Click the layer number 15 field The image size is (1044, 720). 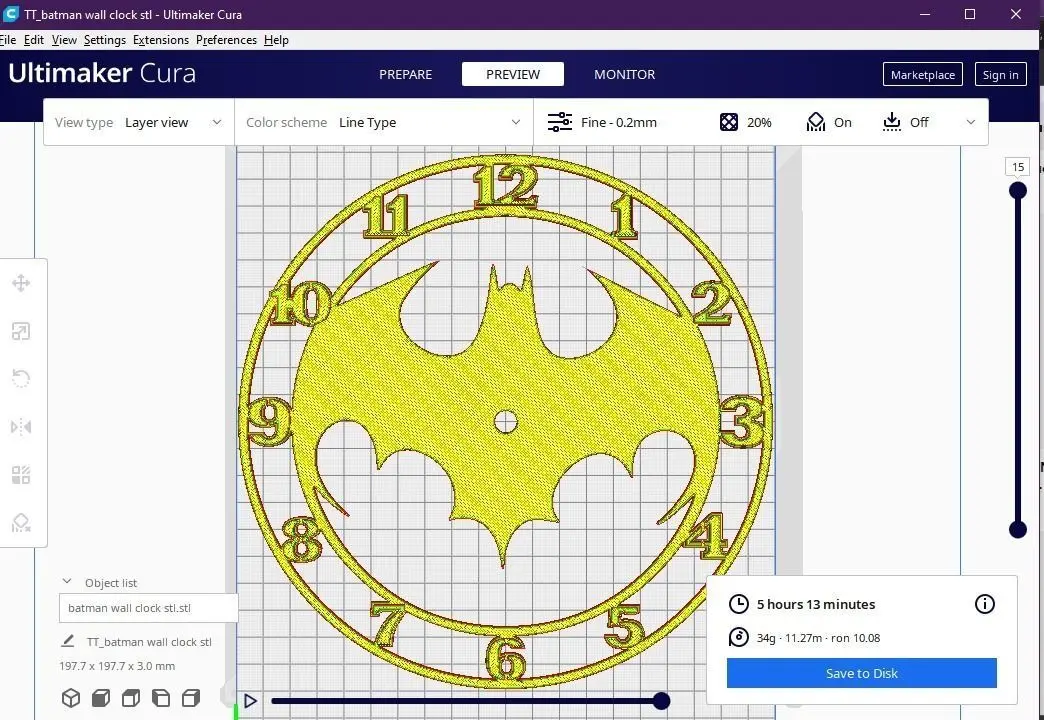click(1017, 167)
